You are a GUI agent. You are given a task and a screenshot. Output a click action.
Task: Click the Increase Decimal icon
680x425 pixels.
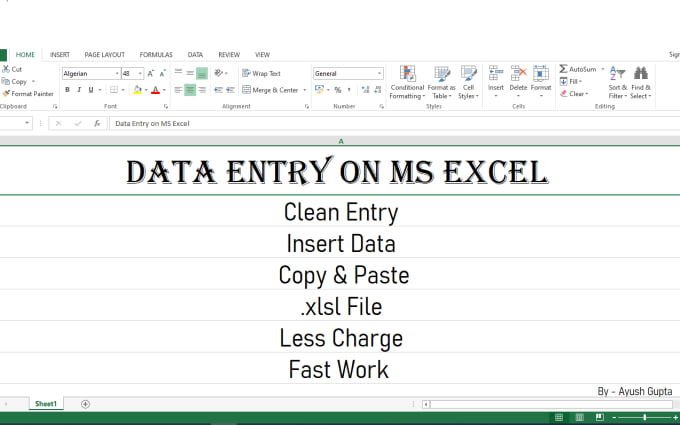[x=365, y=90]
